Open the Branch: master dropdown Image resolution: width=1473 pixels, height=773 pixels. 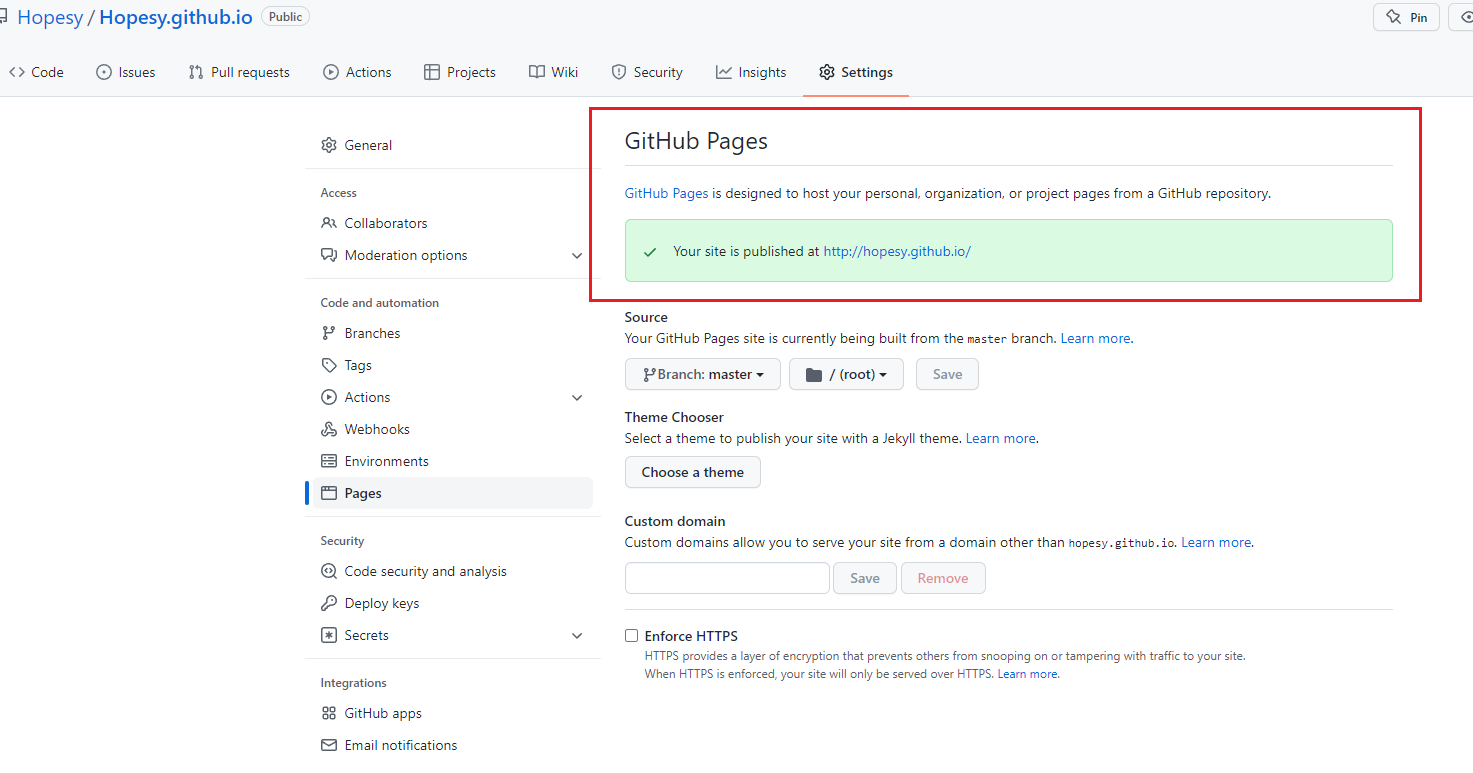(702, 374)
